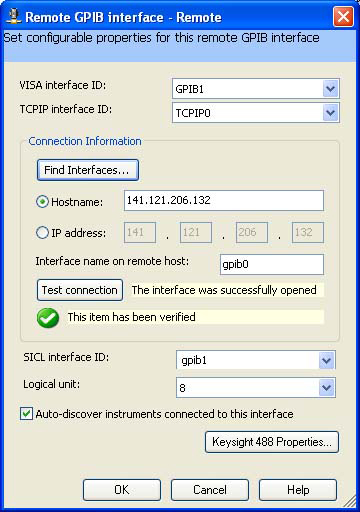Viewport: 360px width, 512px height.
Task: Click the GPIB1 VISA interface combo box
Action: pyautogui.click(x=256, y=89)
